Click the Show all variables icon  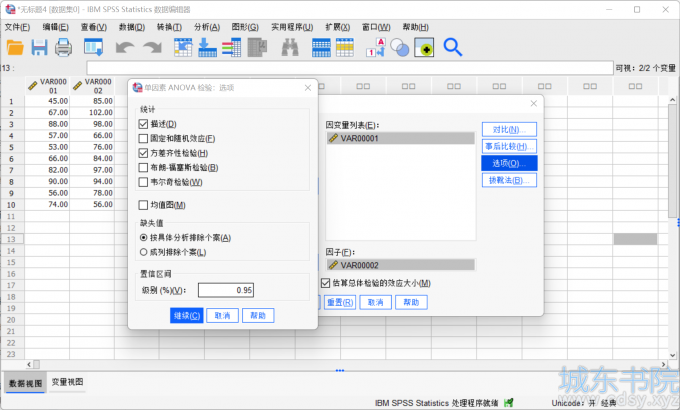pos(424,47)
